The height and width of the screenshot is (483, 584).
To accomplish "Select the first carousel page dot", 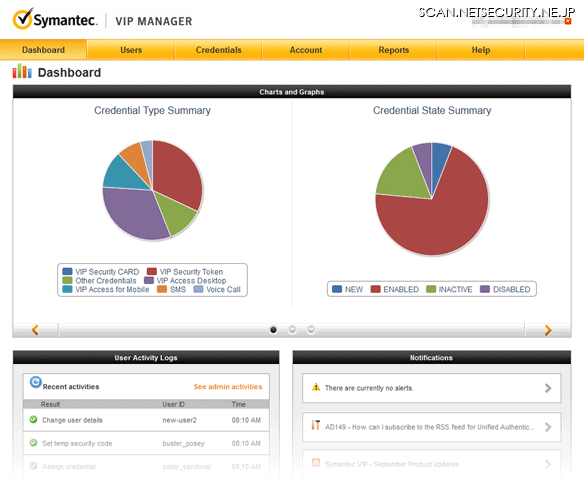I will [273, 330].
